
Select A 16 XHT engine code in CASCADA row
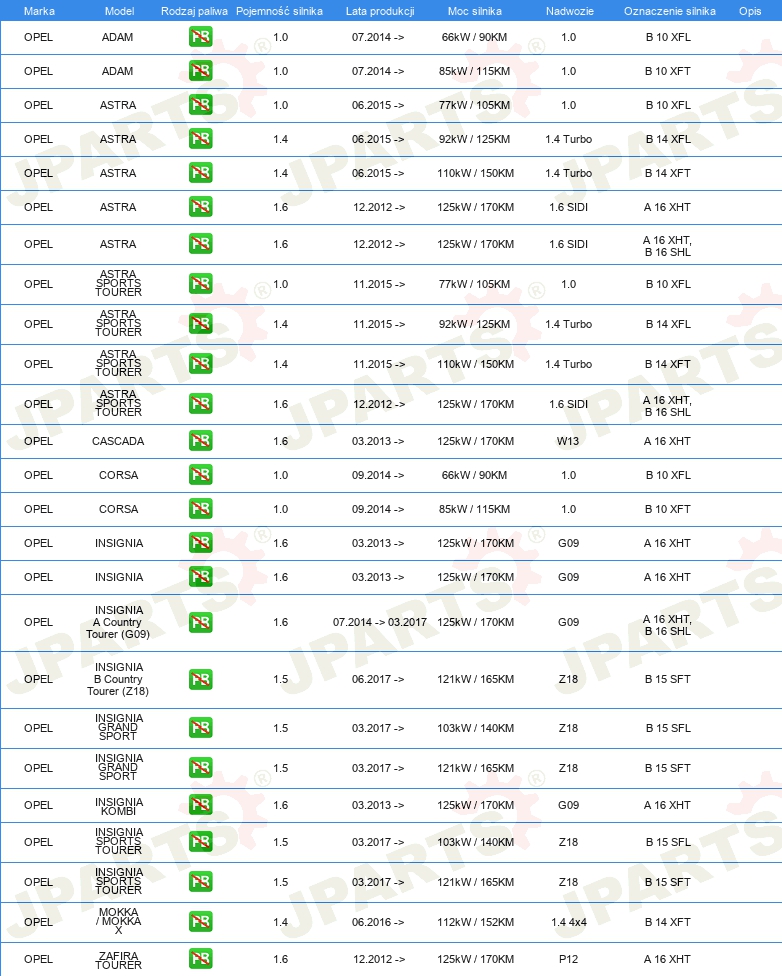coord(667,441)
